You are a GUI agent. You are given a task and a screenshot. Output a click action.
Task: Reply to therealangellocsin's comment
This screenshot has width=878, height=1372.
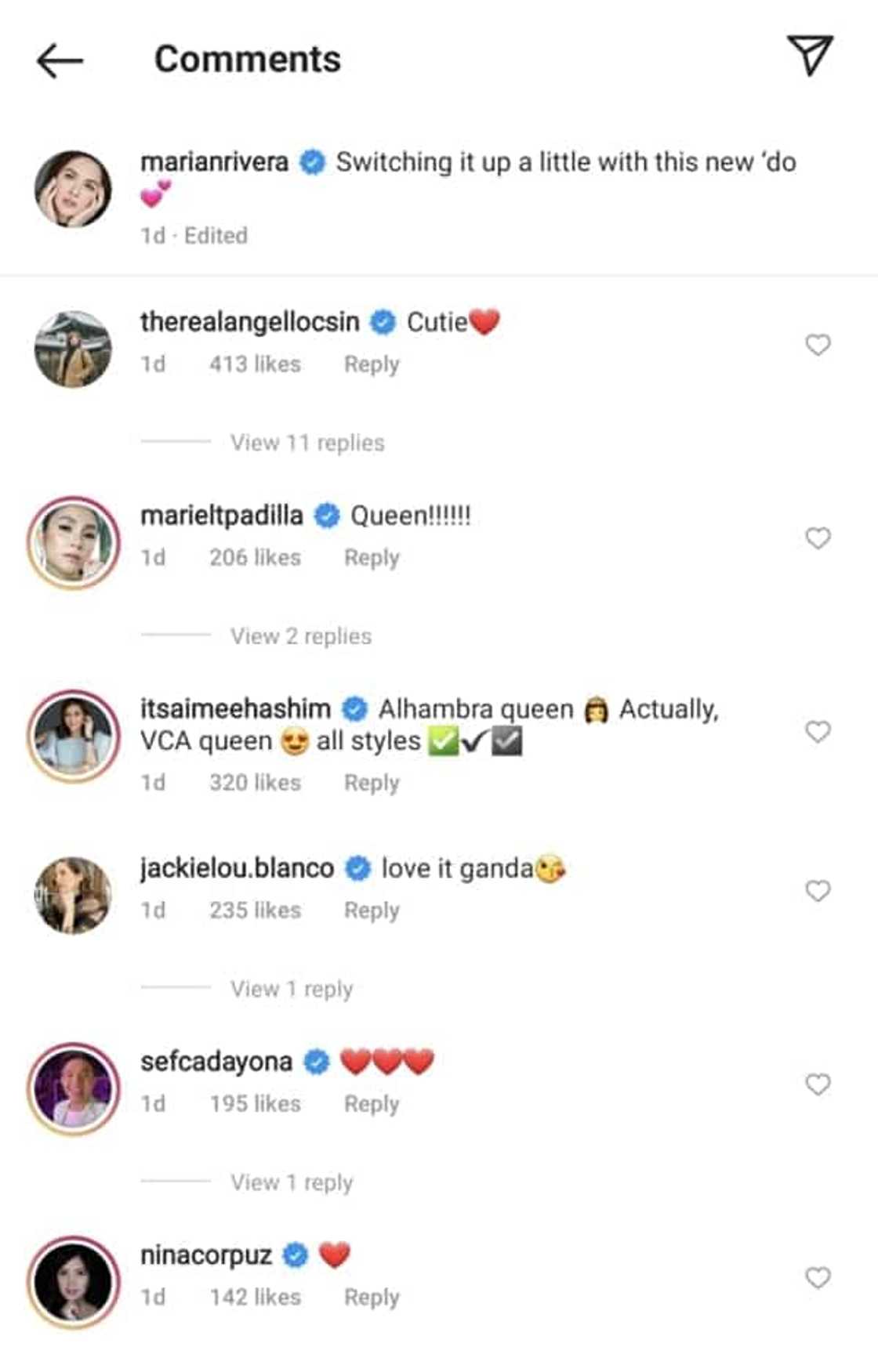tap(372, 364)
